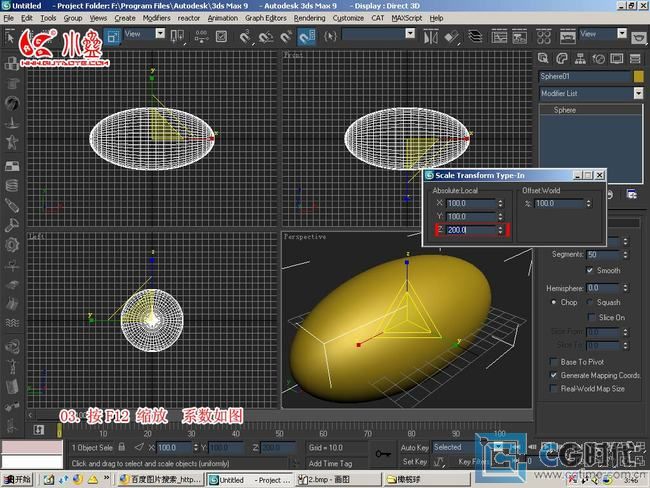This screenshot has height=488, width=650.
Task: Switch to the Hierarchy command panel
Action: [580, 58]
